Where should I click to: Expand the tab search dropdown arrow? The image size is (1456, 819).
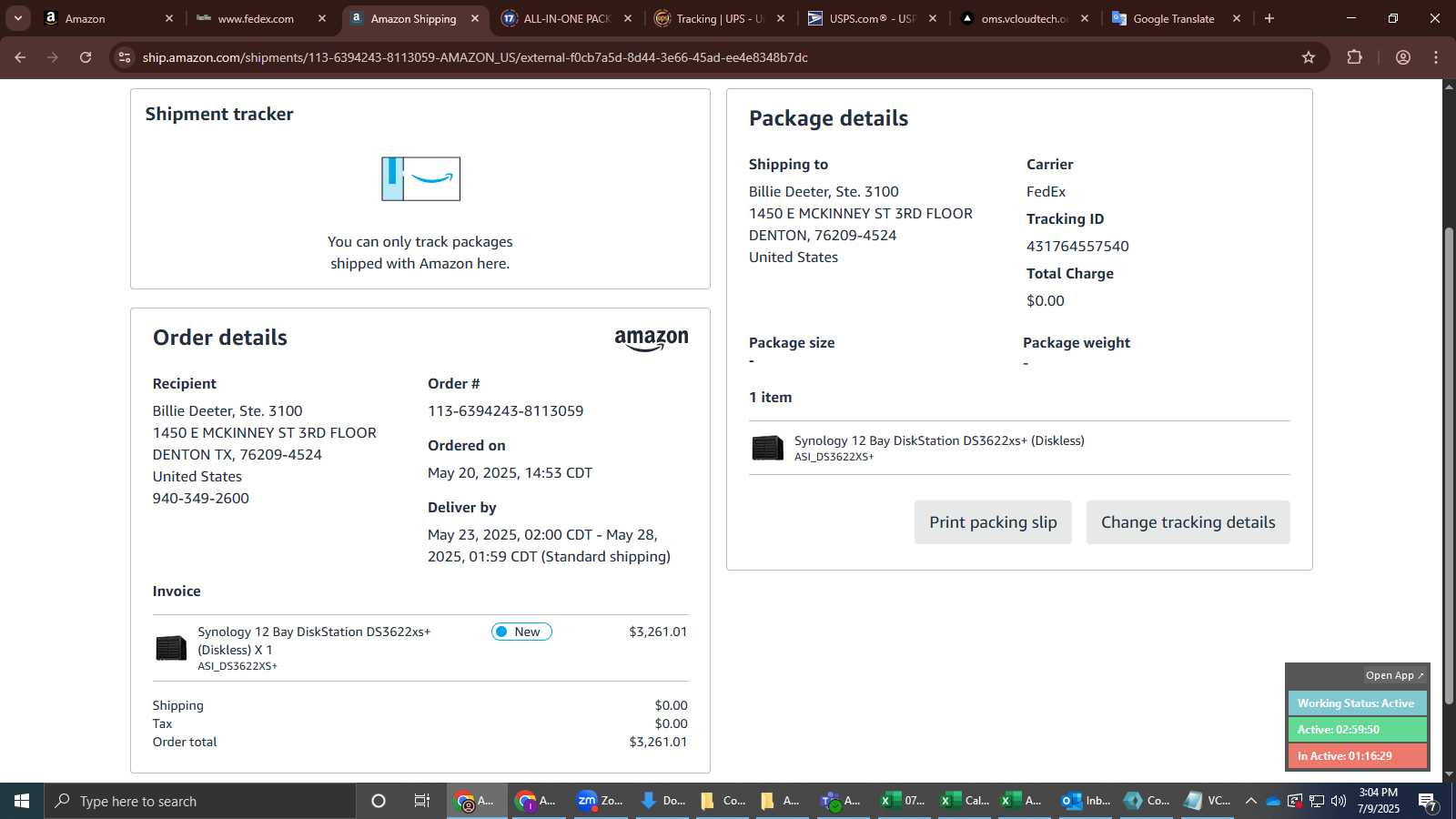point(17,18)
